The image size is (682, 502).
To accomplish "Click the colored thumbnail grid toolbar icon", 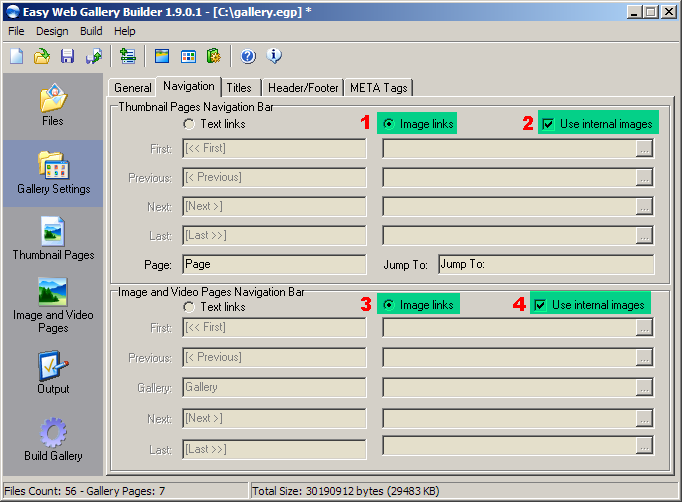I will 188,56.
